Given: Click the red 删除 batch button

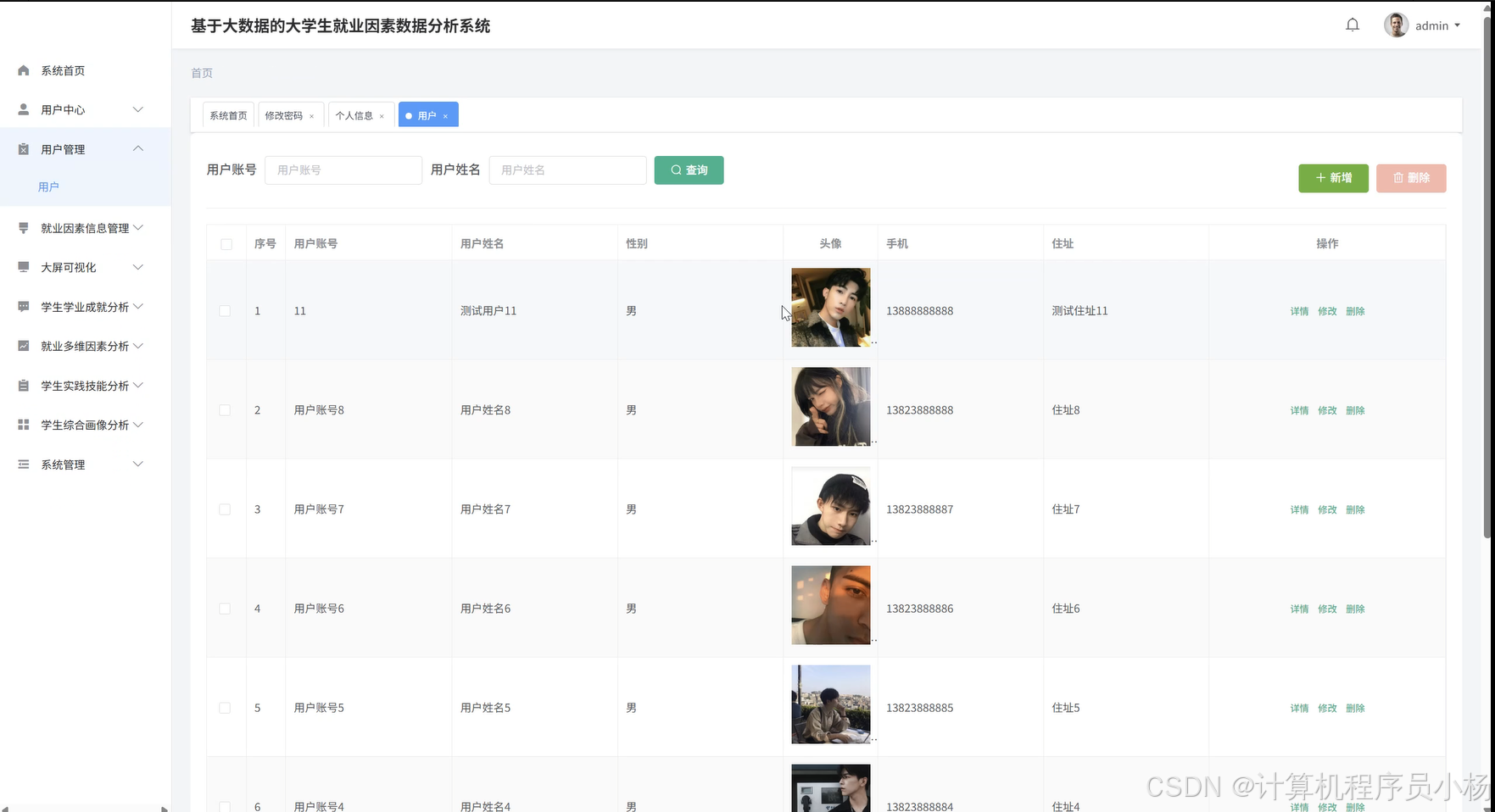Looking at the screenshot, I should (x=1411, y=178).
